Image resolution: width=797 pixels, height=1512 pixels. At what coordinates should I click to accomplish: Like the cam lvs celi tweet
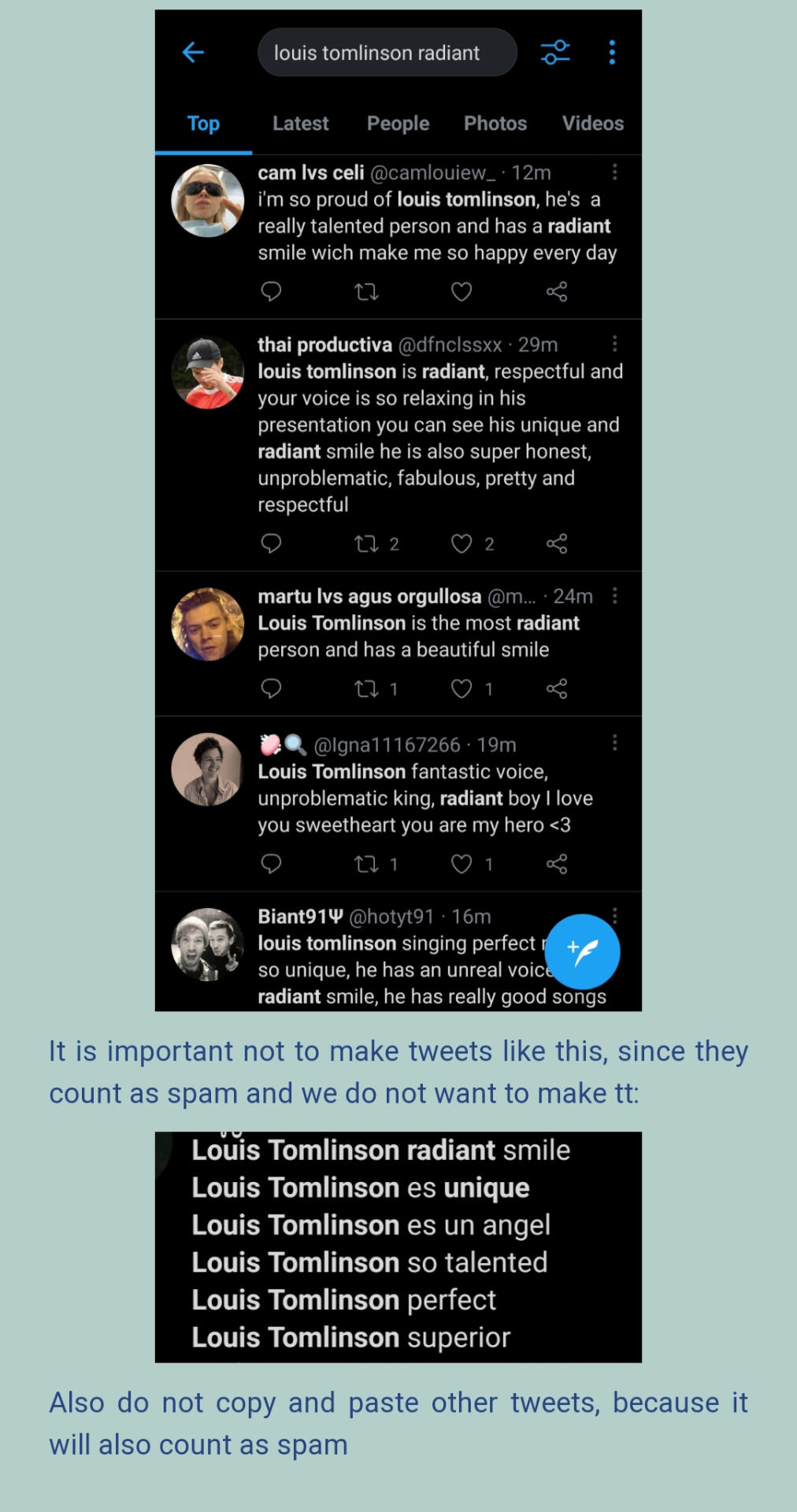pos(462,292)
